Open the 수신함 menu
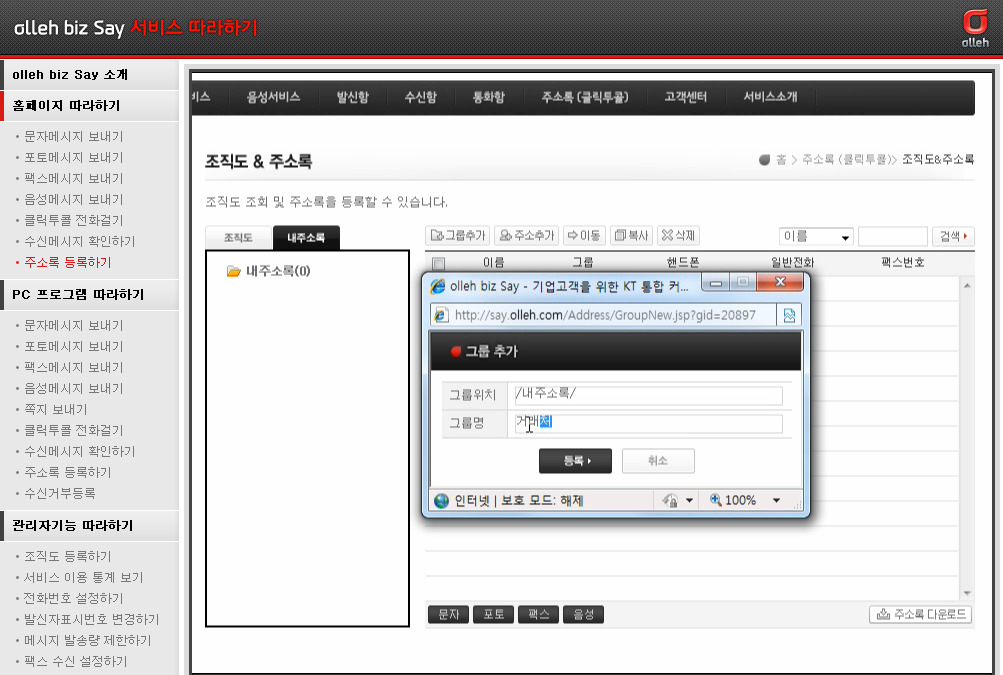Viewport: 1003px width, 675px height. pyautogui.click(x=420, y=97)
